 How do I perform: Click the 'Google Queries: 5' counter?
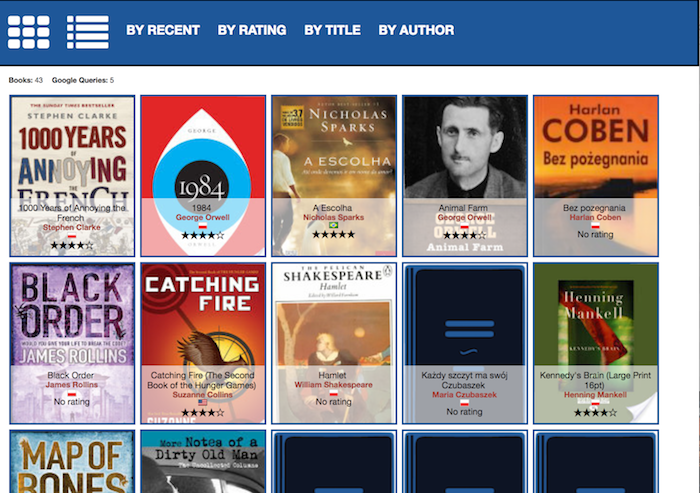tap(83, 80)
